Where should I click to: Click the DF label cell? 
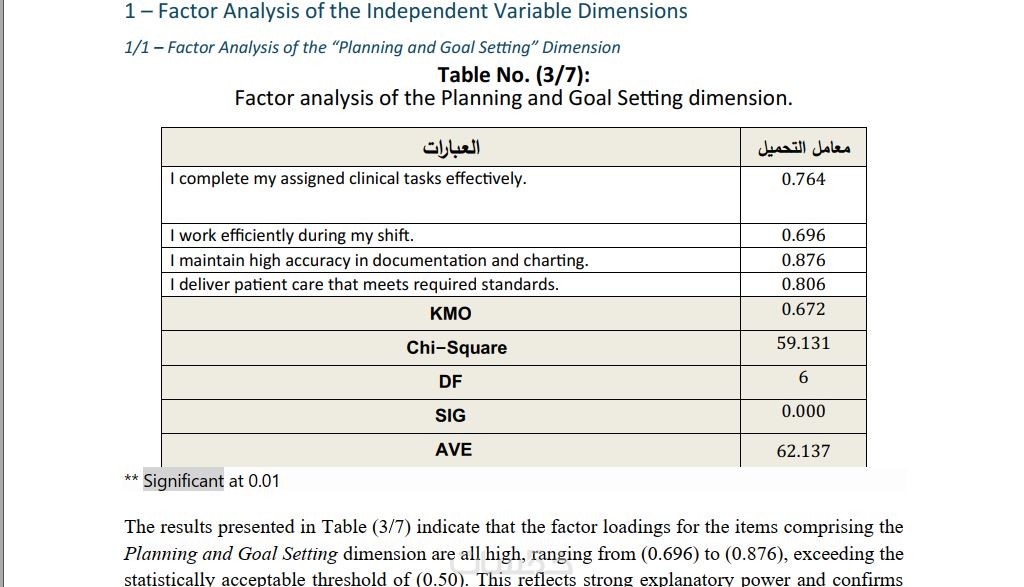pyautogui.click(x=451, y=382)
